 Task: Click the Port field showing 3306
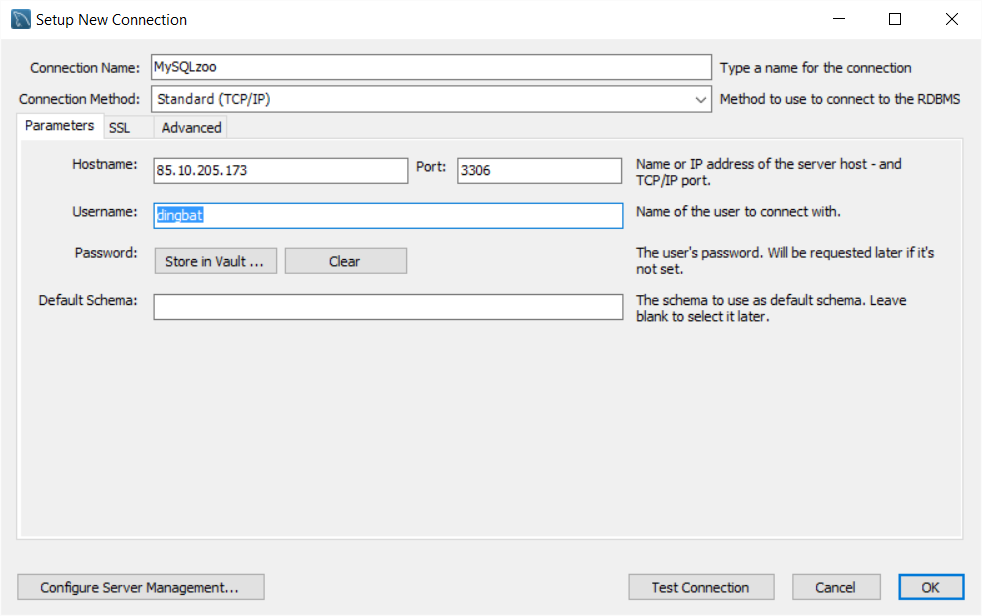(539, 170)
